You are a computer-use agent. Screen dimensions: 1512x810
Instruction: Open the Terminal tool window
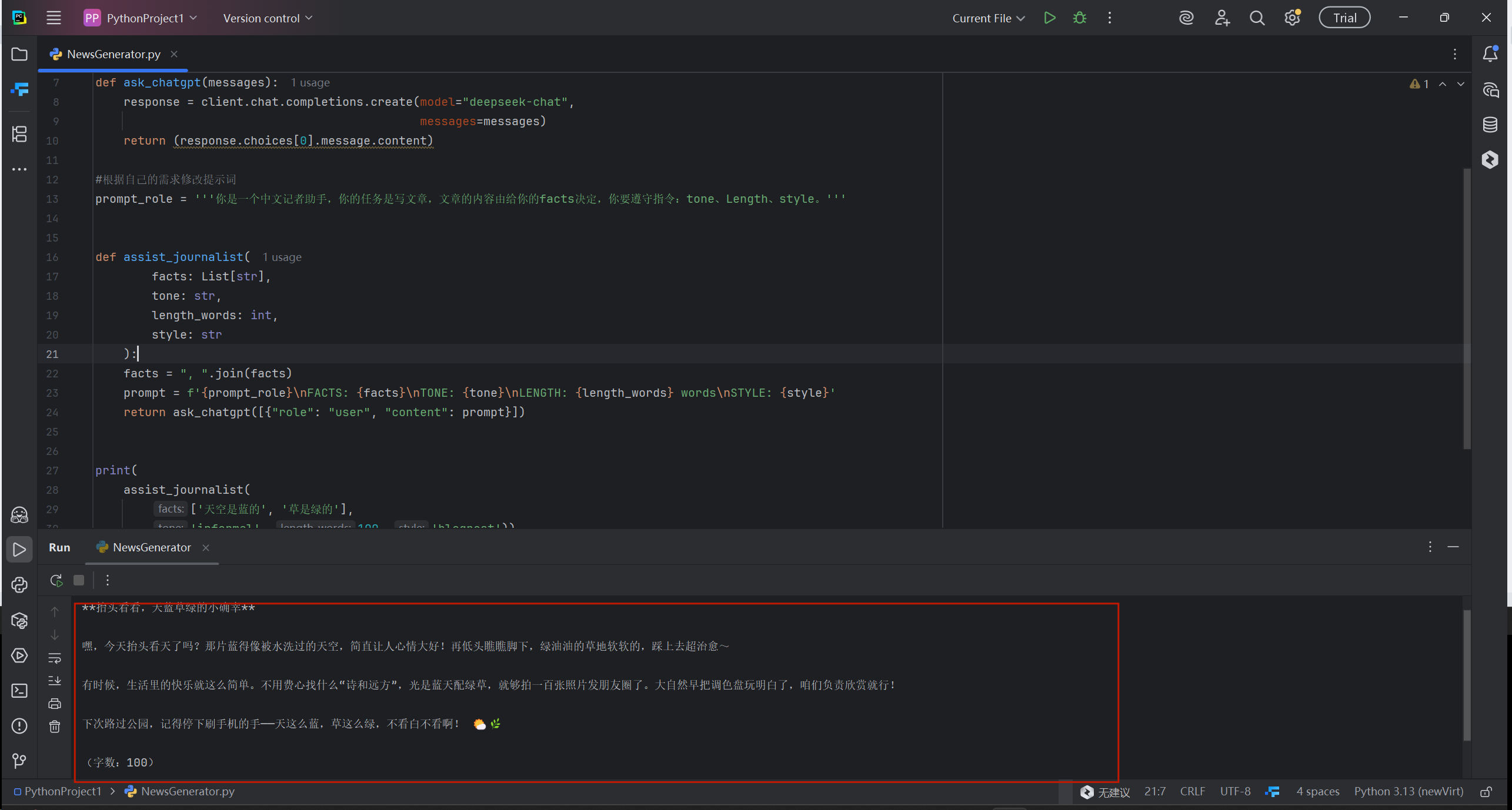click(19, 691)
